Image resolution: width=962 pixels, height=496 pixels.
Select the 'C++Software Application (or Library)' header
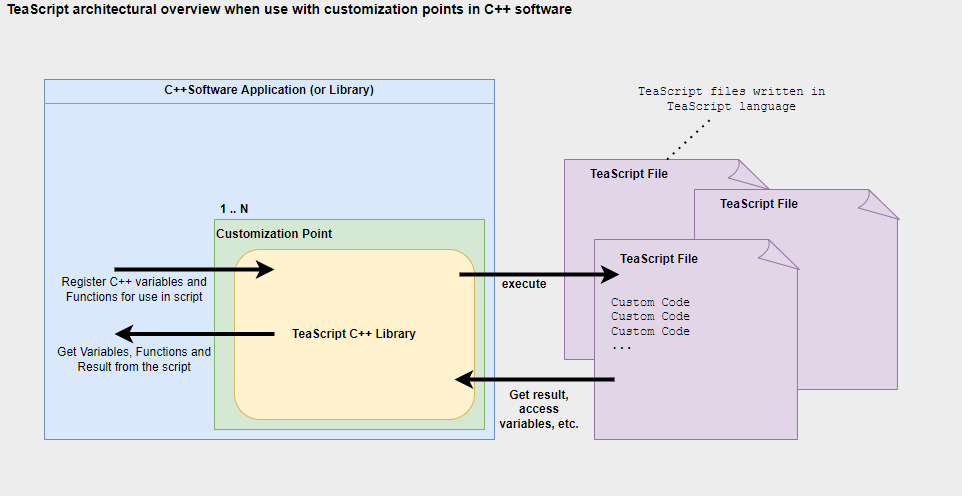tap(269, 90)
